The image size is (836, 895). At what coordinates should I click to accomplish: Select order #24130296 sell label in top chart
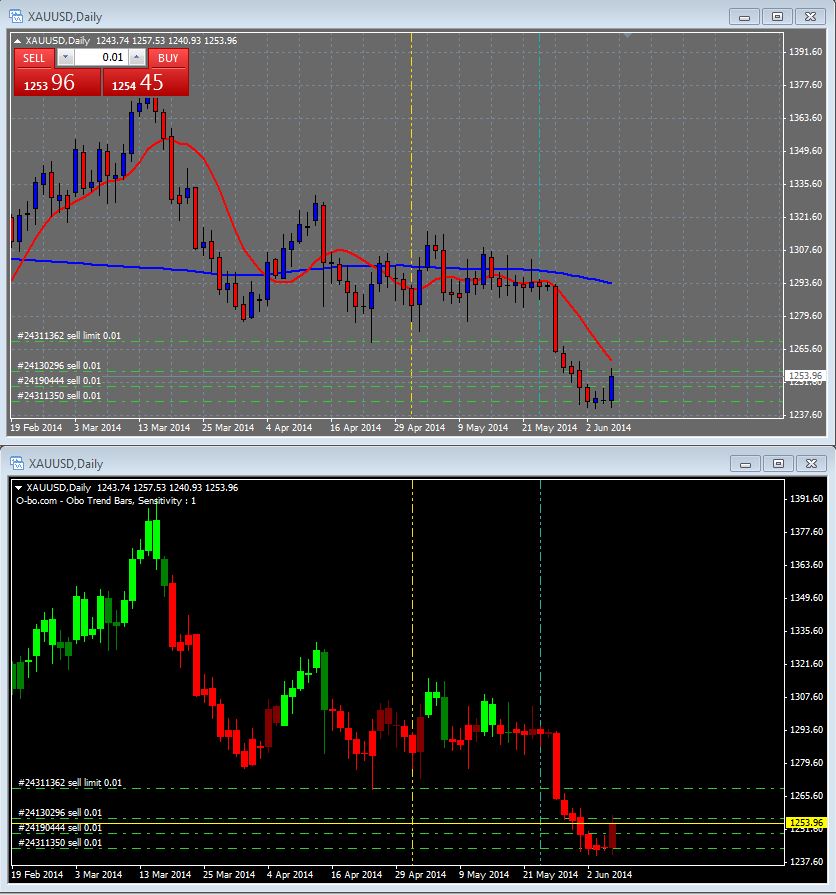pos(59,365)
